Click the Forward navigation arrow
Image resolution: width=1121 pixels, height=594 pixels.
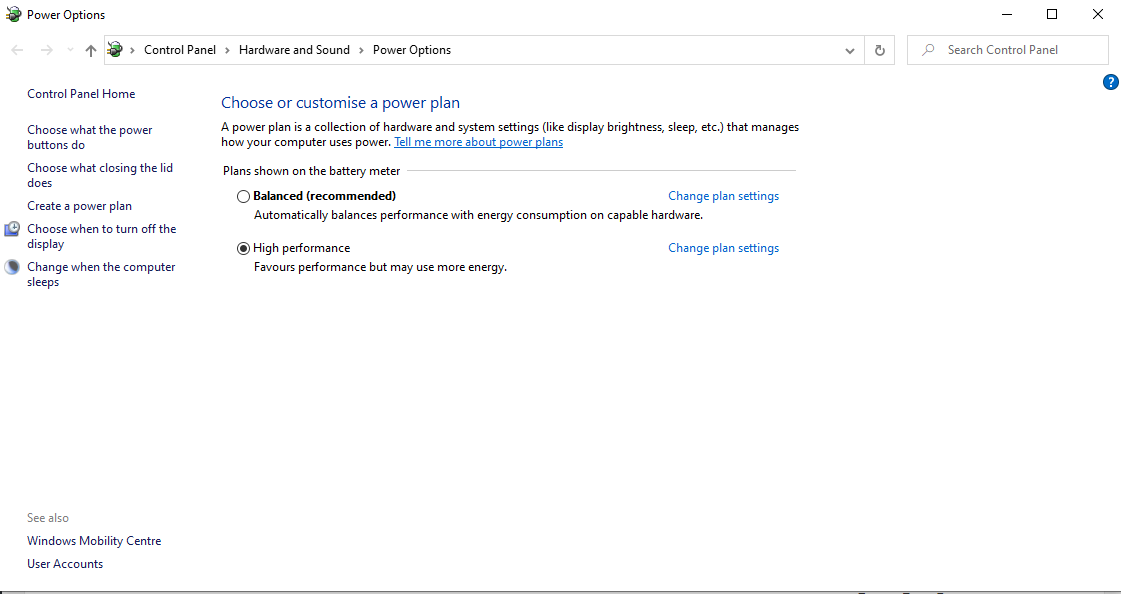coord(46,50)
